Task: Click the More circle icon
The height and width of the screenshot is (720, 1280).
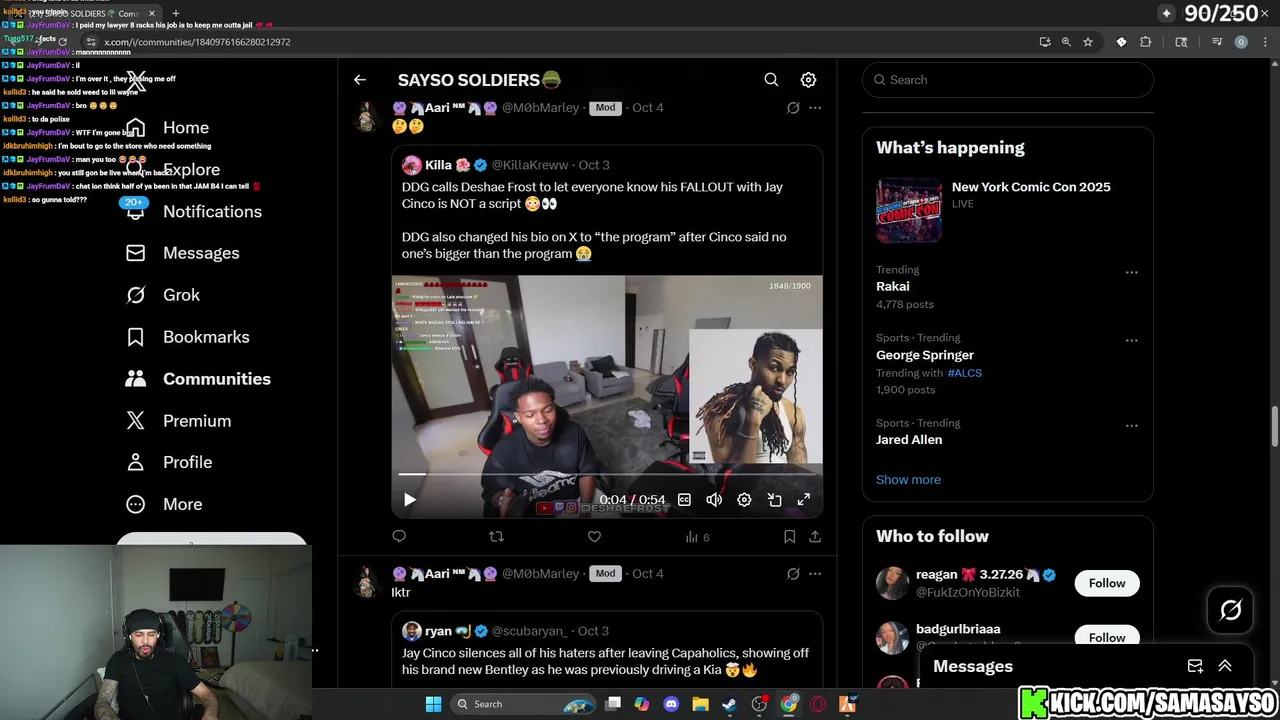Action: point(136,504)
